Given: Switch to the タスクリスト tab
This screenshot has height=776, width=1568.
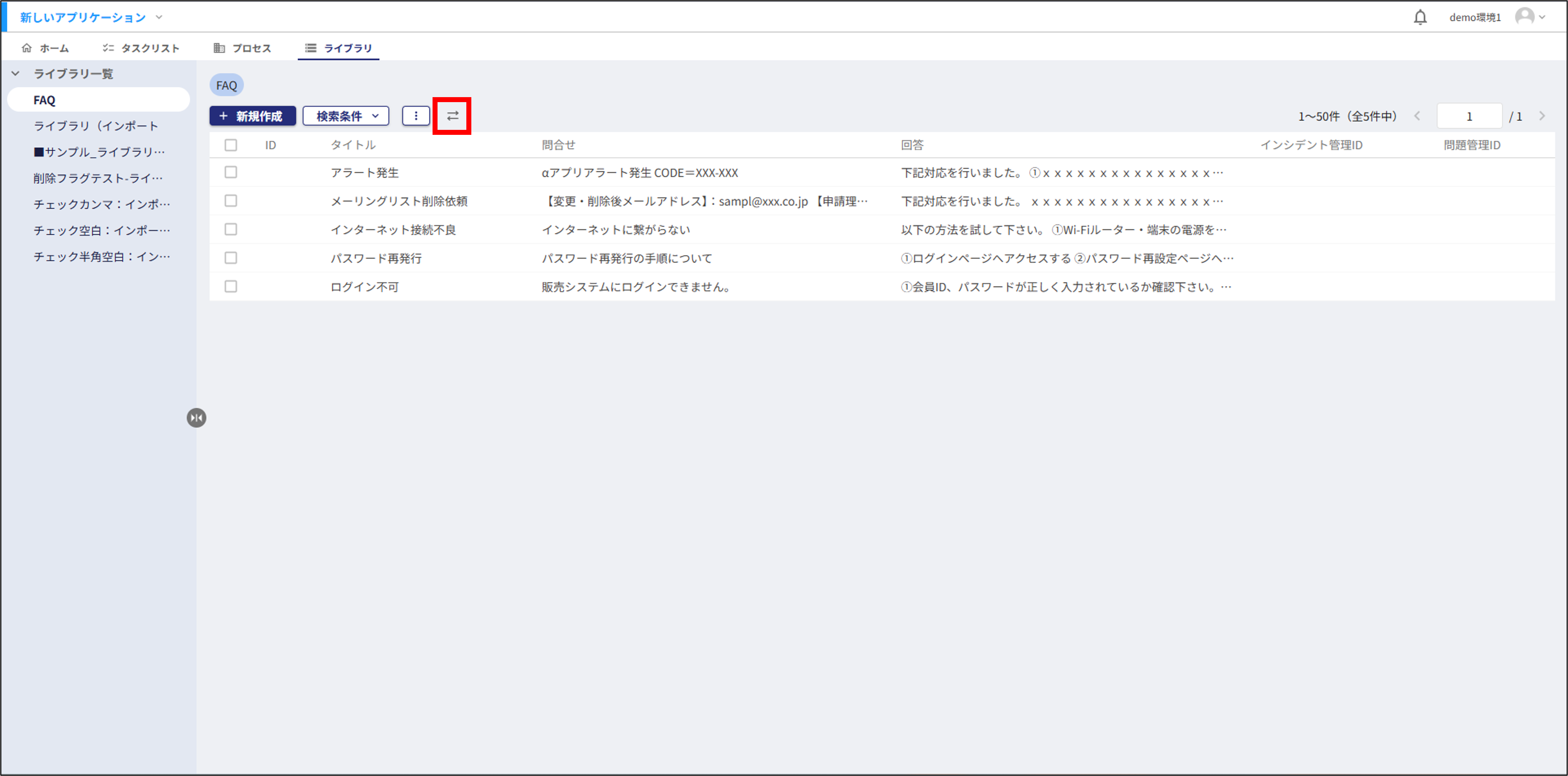Looking at the screenshot, I should click(141, 47).
